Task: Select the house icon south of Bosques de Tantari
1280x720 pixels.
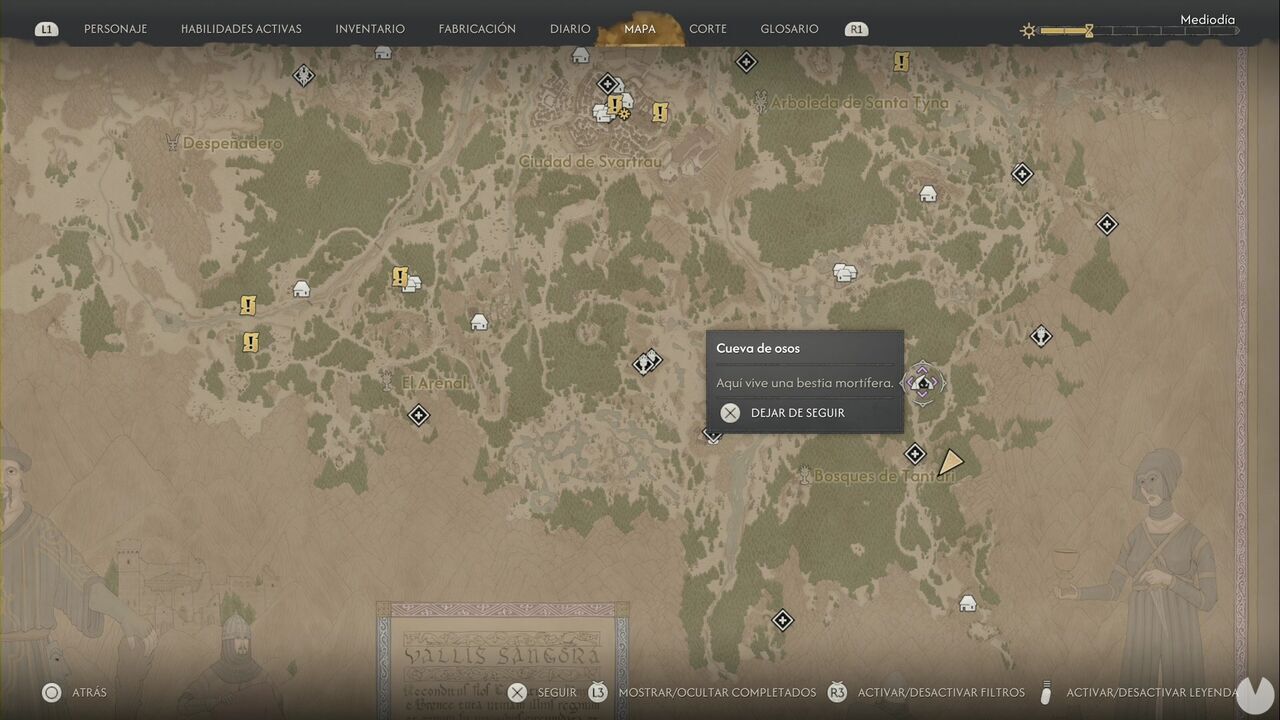Action: (x=967, y=603)
